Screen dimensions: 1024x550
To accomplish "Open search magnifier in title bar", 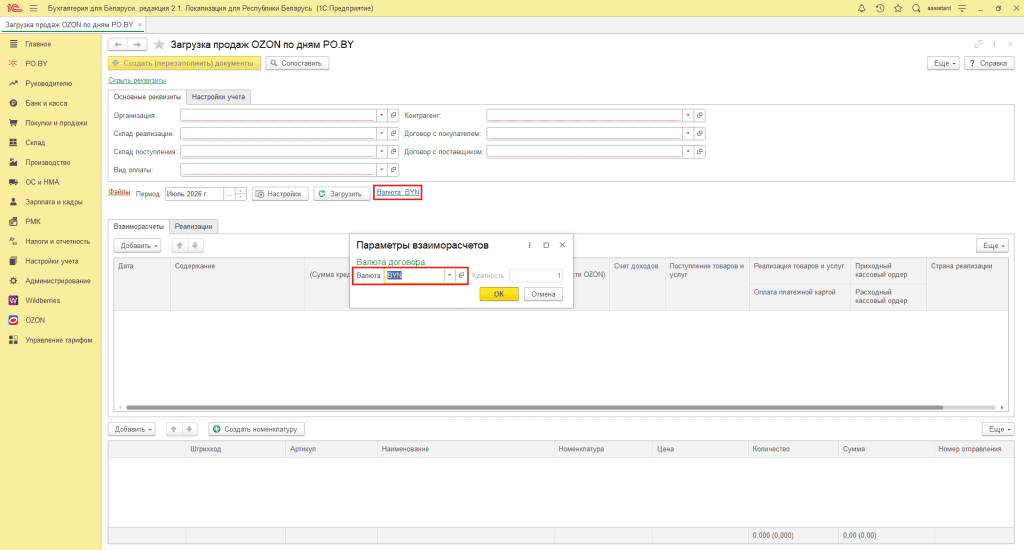I will (x=916, y=8).
